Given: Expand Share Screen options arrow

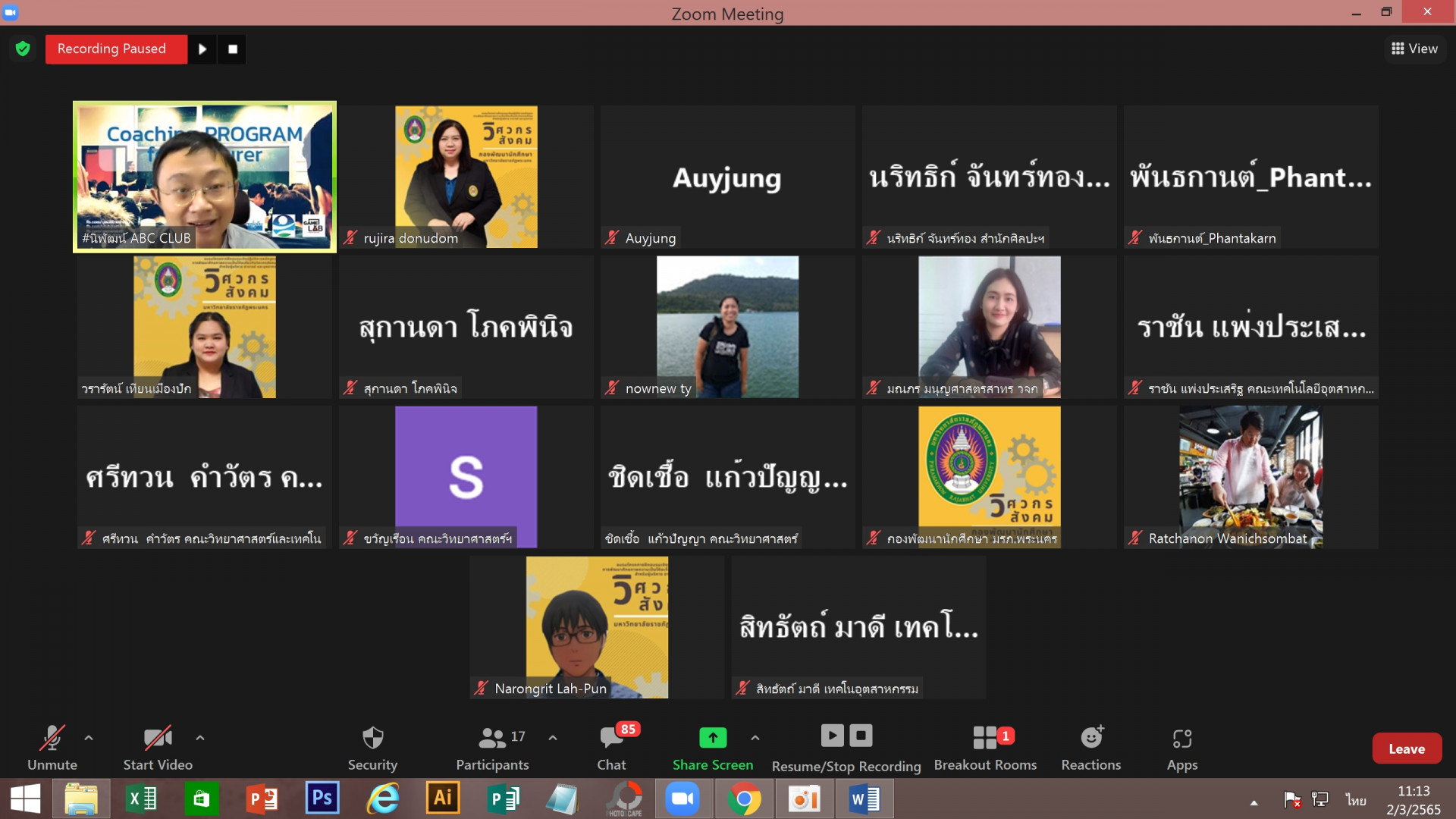Looking at the screenshot, I should (x=755, y=737).
